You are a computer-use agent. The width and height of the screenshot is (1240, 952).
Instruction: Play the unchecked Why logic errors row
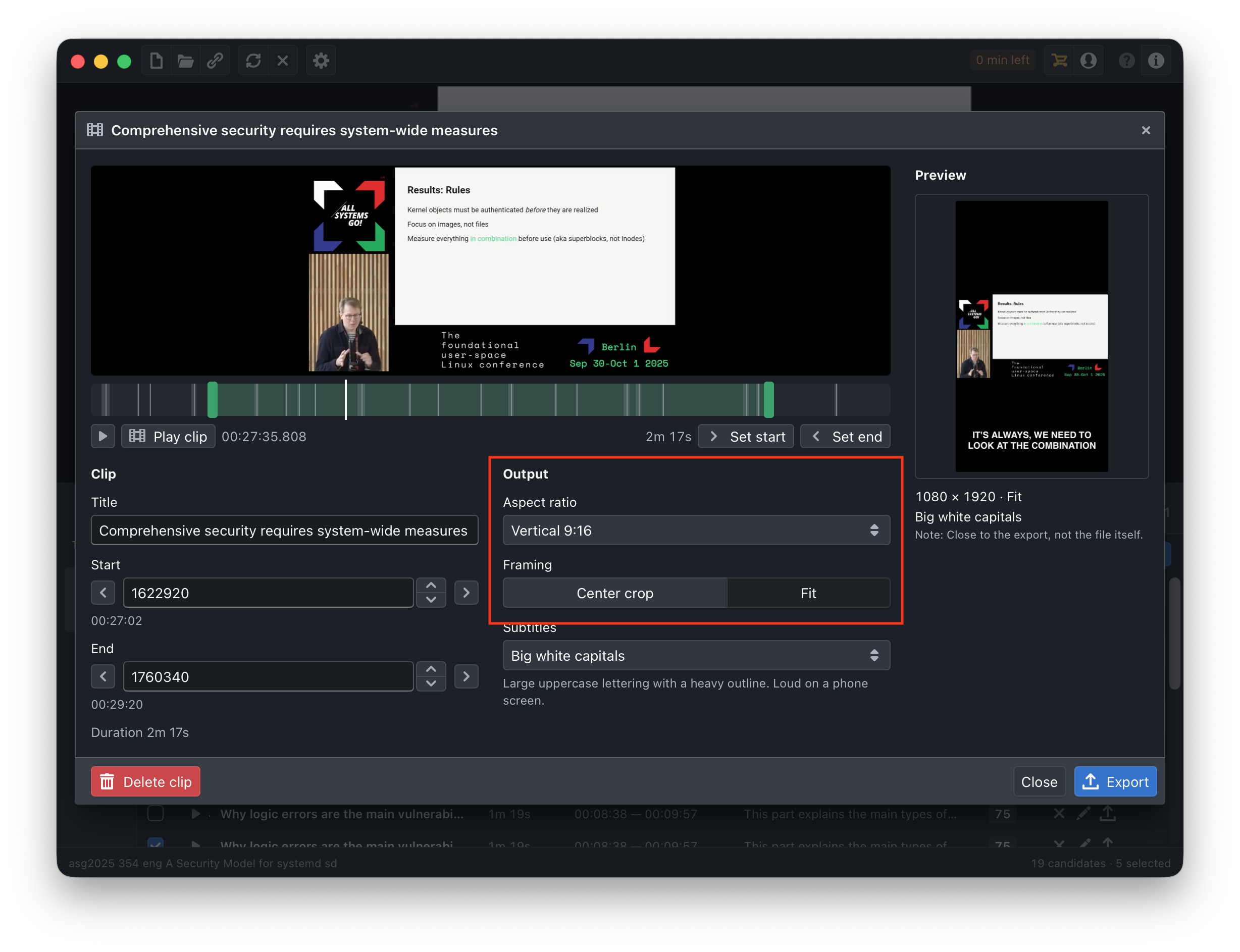coord(195,814)
